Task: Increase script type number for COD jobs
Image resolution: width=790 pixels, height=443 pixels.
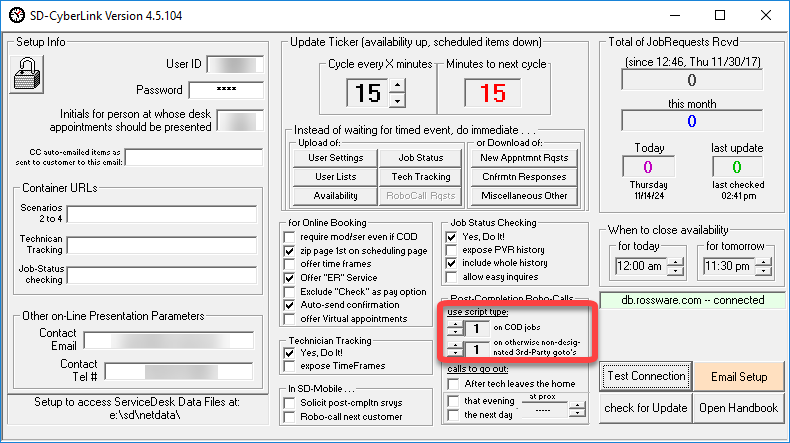Action: point(455,323)
